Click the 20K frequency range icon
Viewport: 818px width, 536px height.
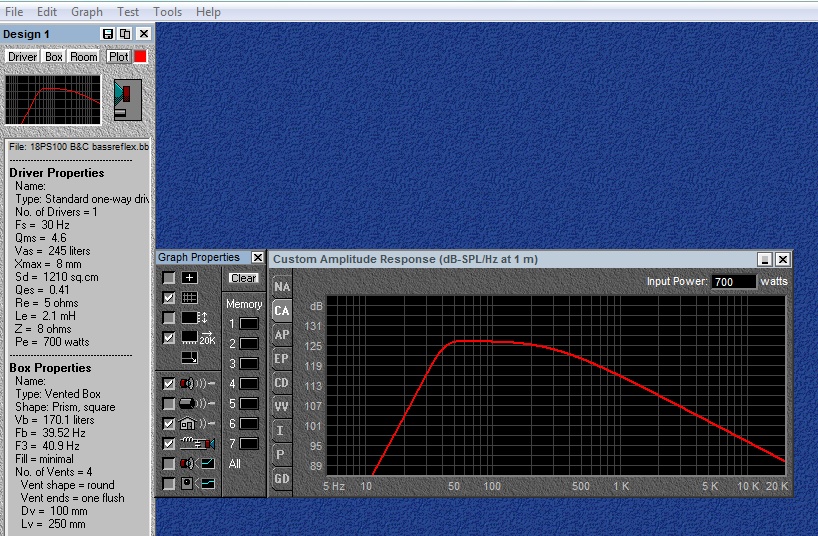(x=198, y=338)
